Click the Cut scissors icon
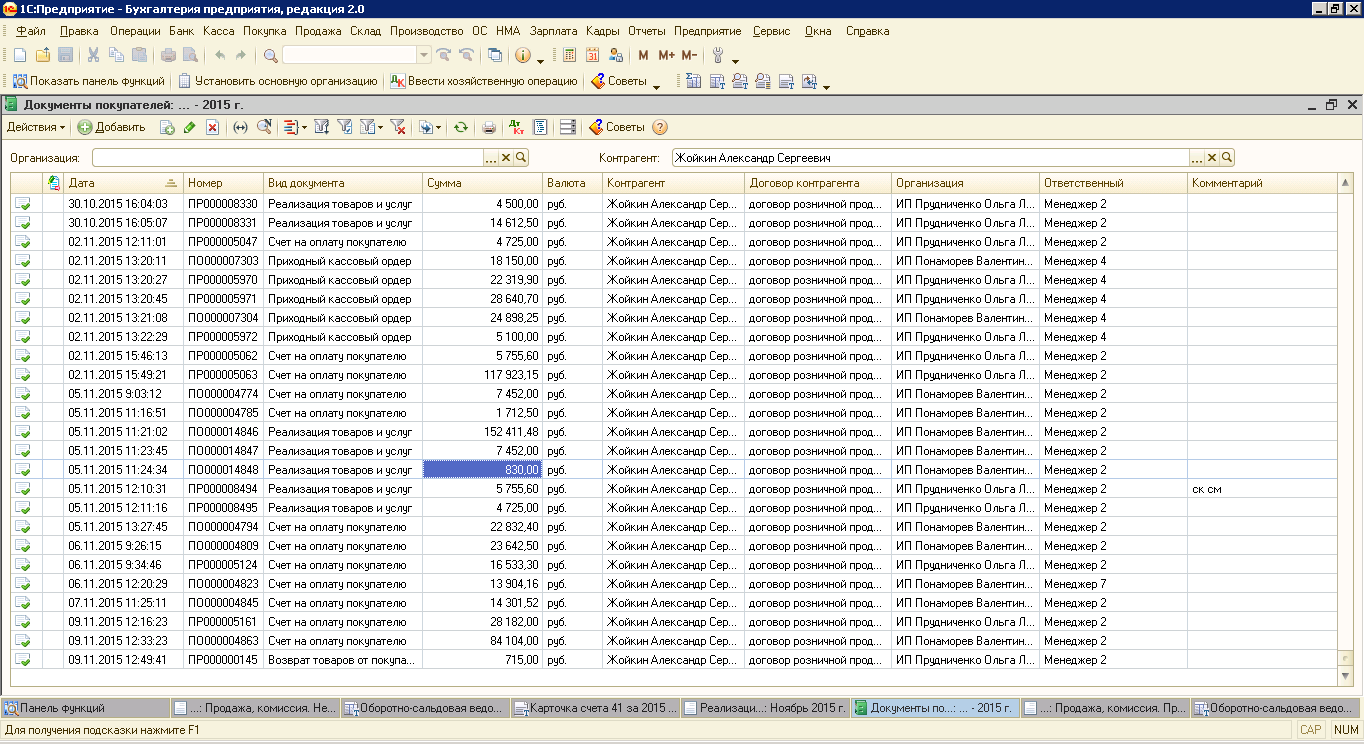 (x=93, y=55)
